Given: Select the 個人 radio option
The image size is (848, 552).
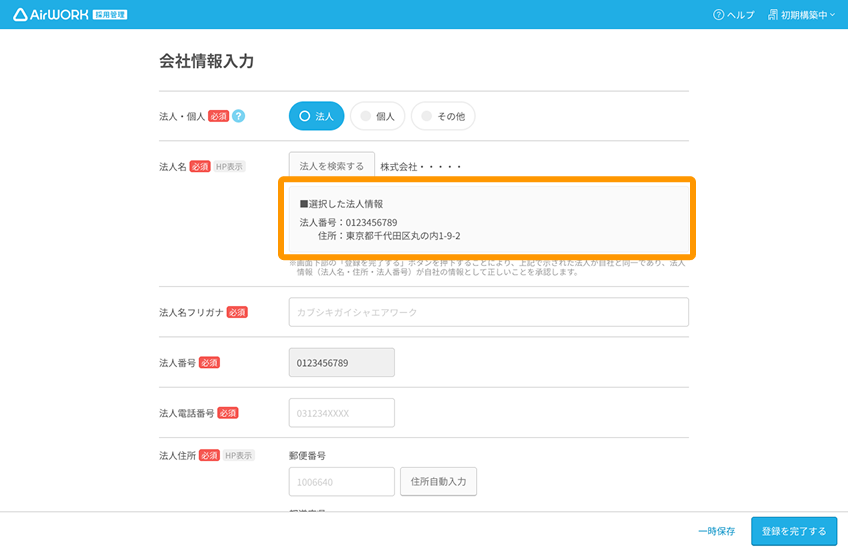Looking at the screenshot, I should (x=377, y=116).
